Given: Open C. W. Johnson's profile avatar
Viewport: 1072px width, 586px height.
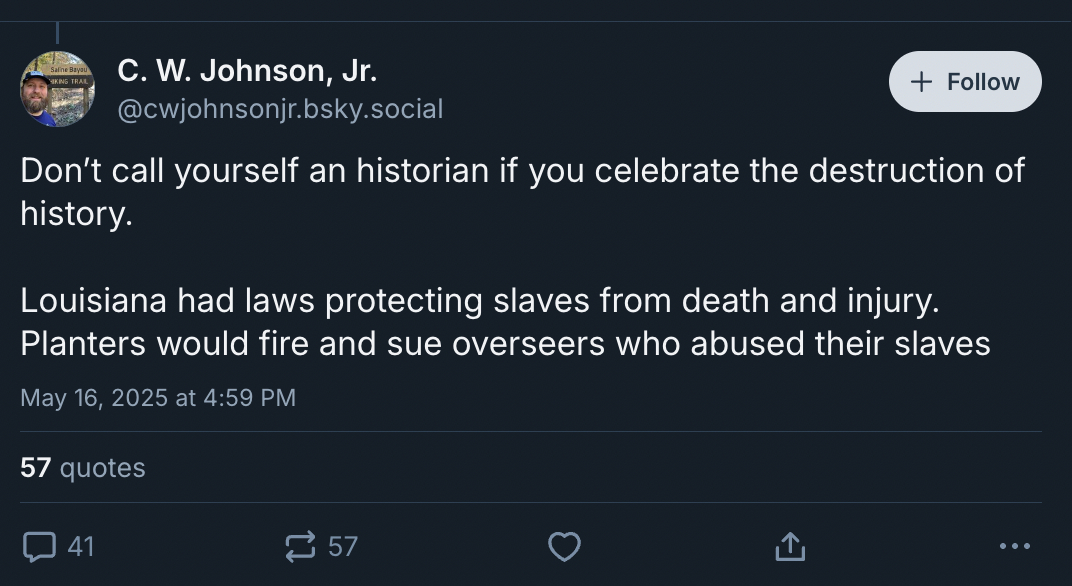Looking at the screenshot, I should click(57, 89).
